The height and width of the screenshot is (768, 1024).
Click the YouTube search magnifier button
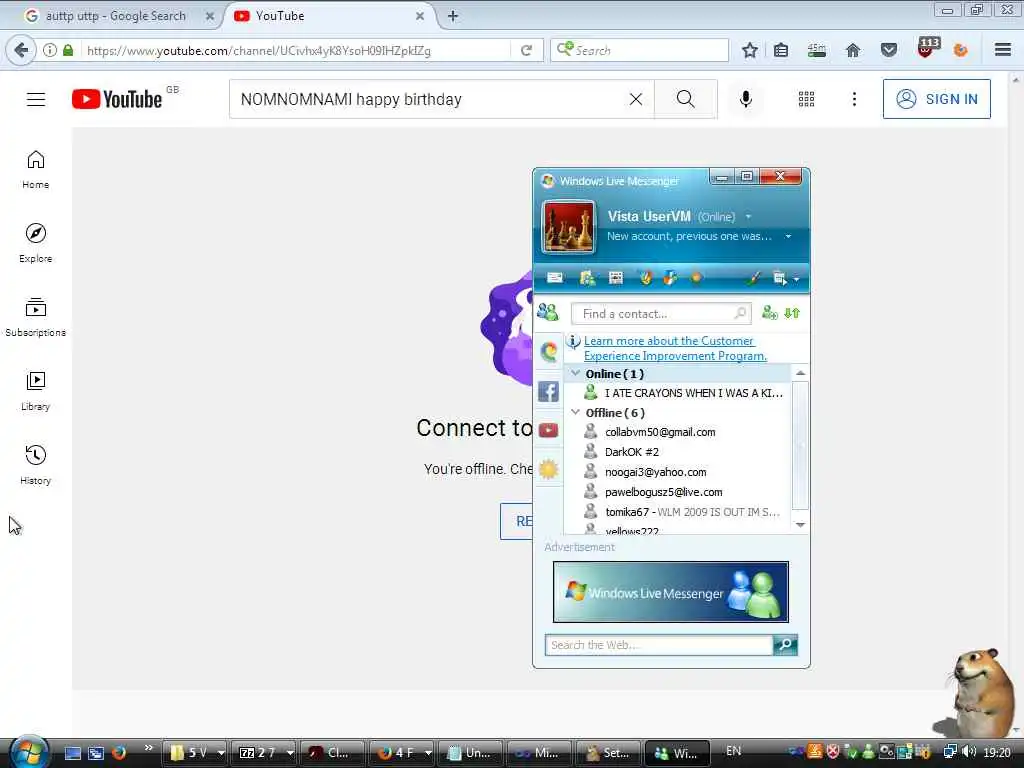point(686,99)
